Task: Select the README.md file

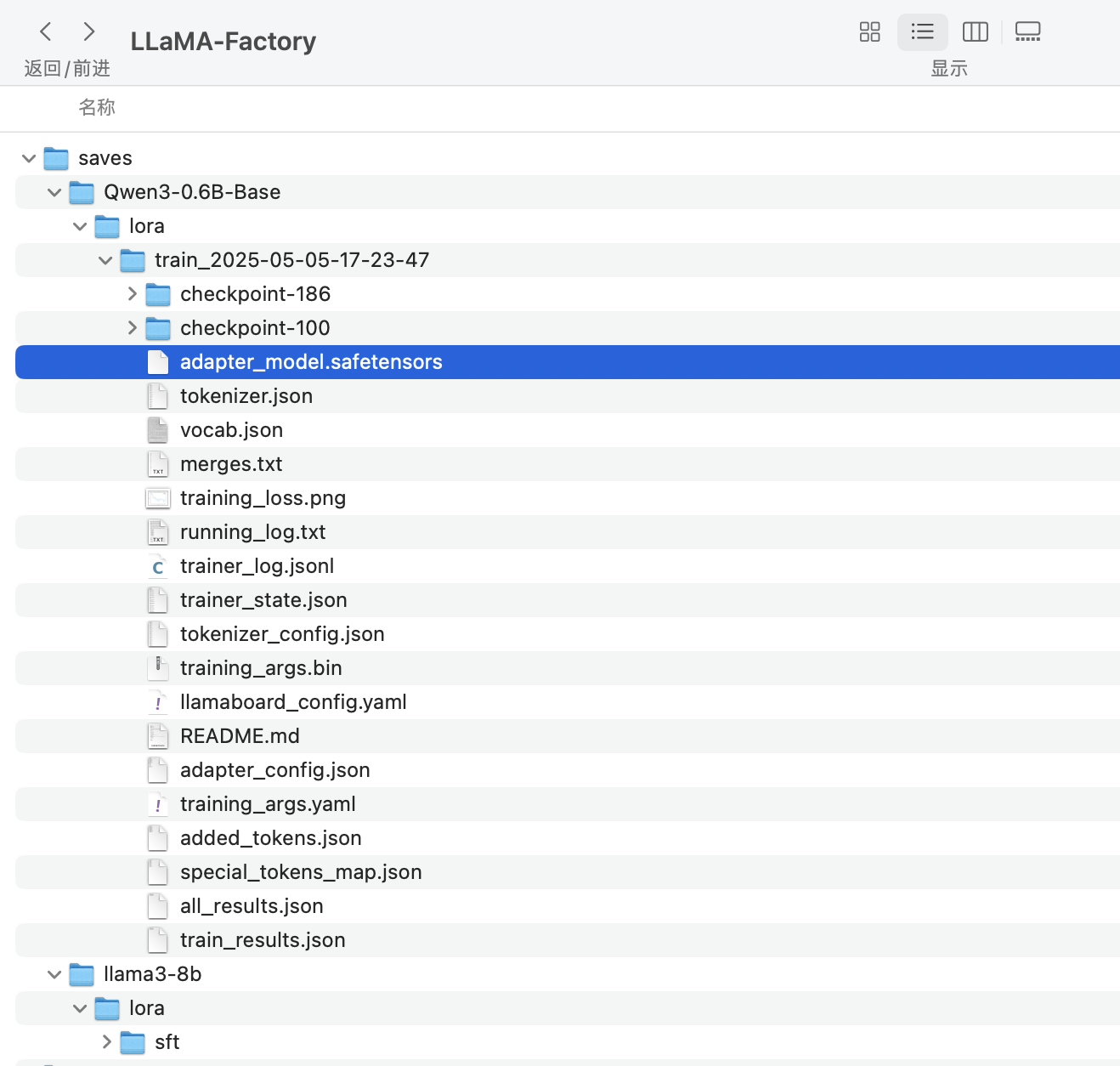Action: coord(240,736)
